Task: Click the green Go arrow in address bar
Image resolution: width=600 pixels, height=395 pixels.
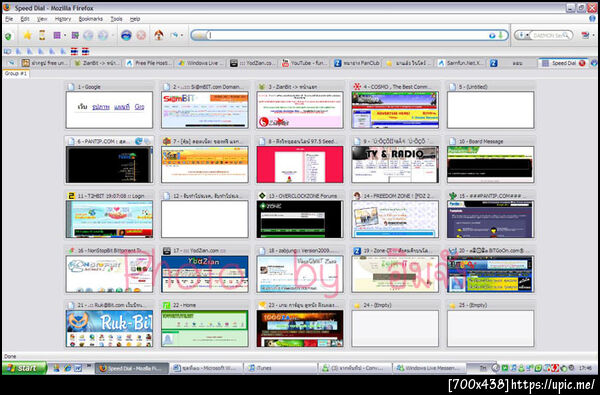Action: [501, 35]
